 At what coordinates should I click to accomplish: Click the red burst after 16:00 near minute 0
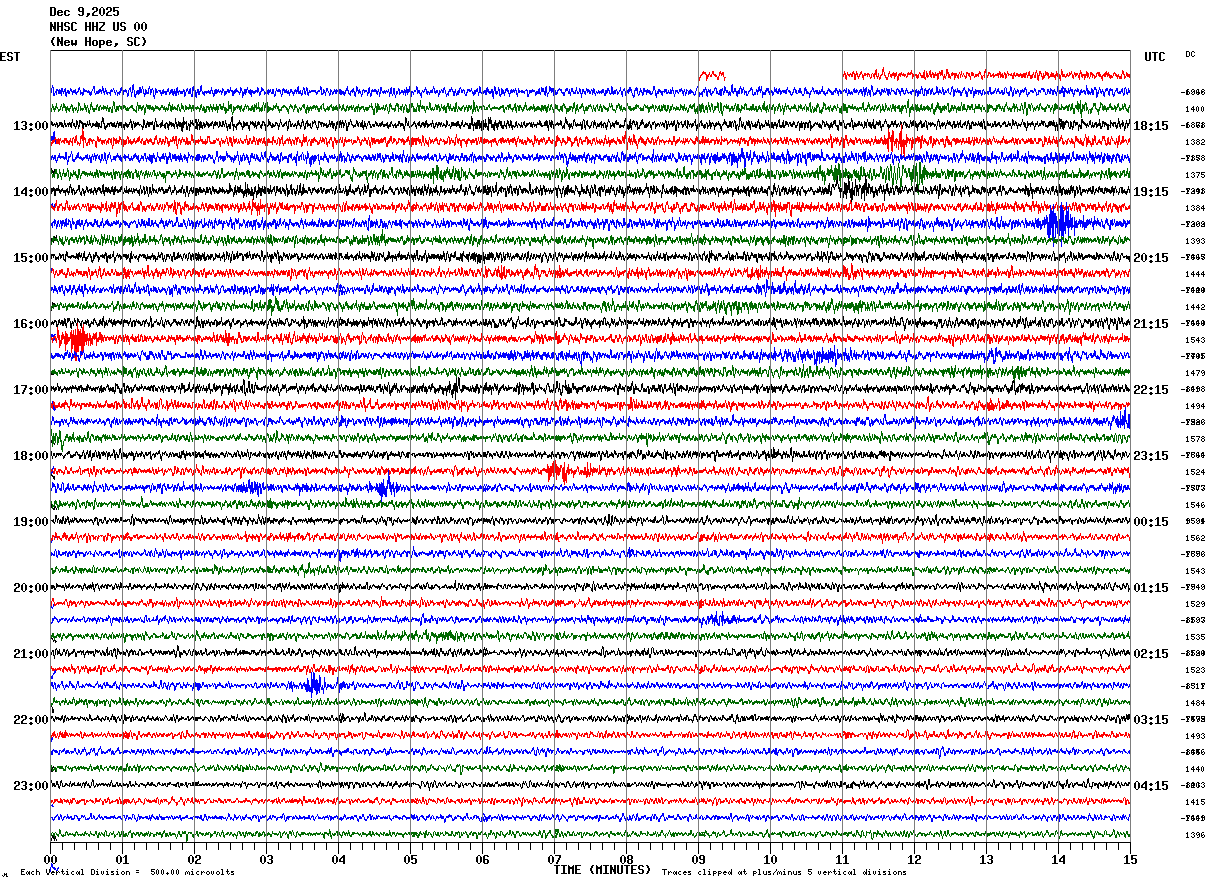click(76, 340)
